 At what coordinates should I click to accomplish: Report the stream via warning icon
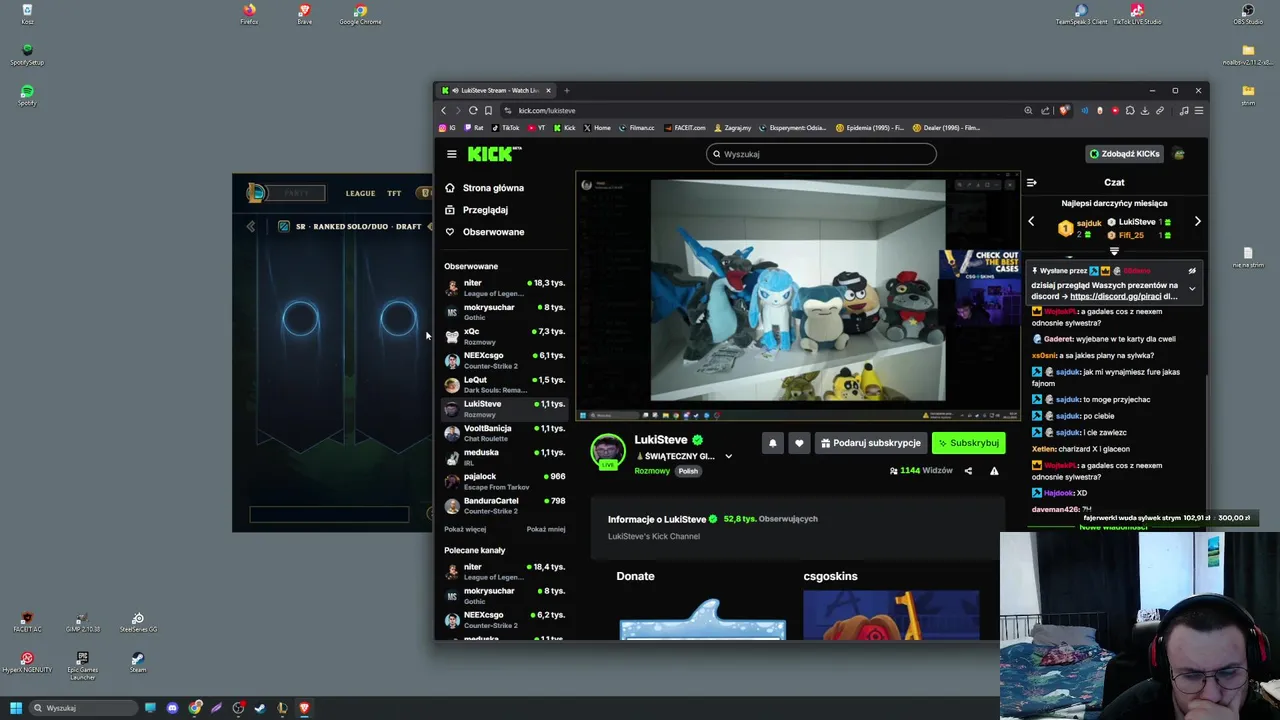(994, 470)
